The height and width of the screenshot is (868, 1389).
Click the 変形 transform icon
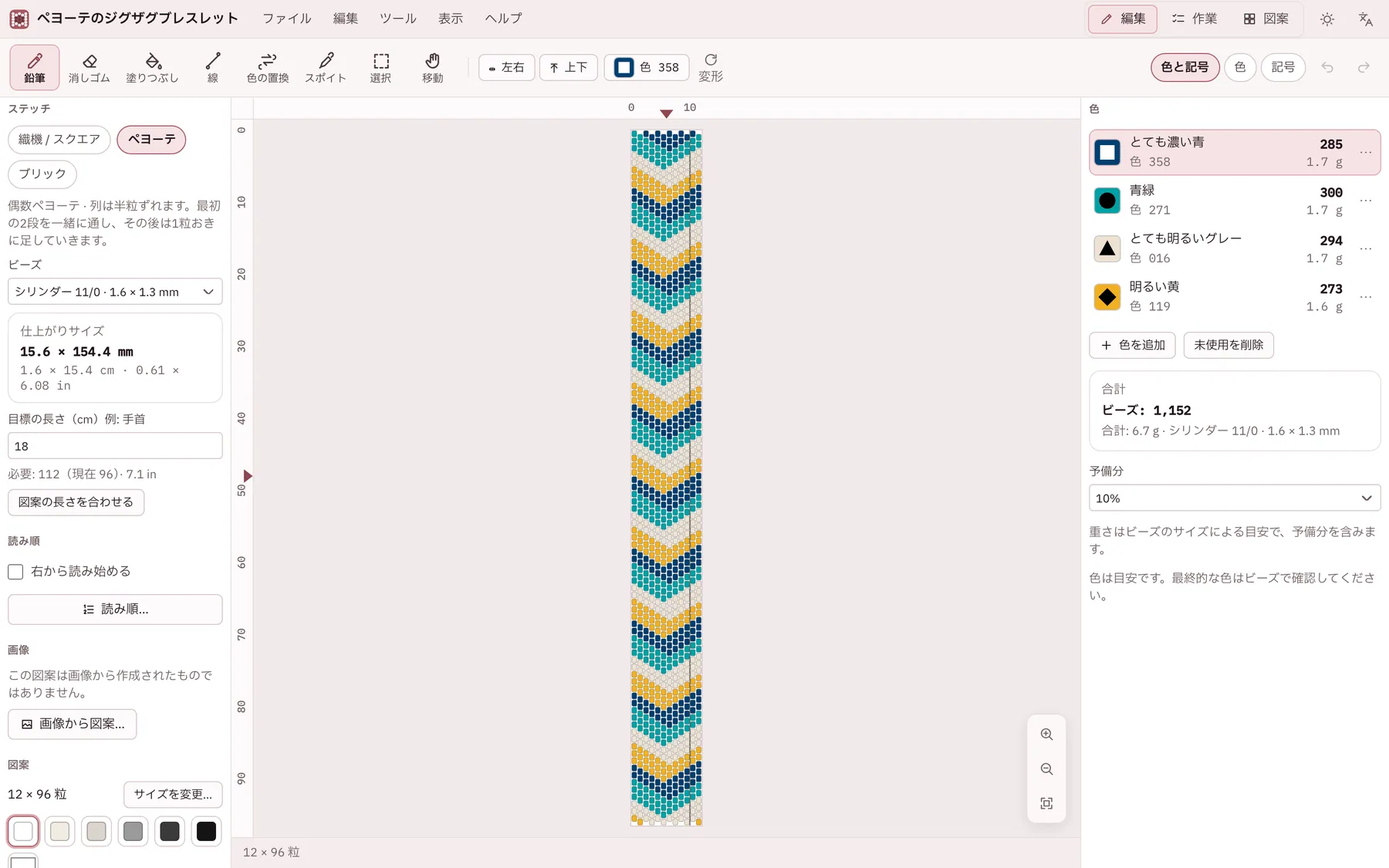(x=711, y=67)
